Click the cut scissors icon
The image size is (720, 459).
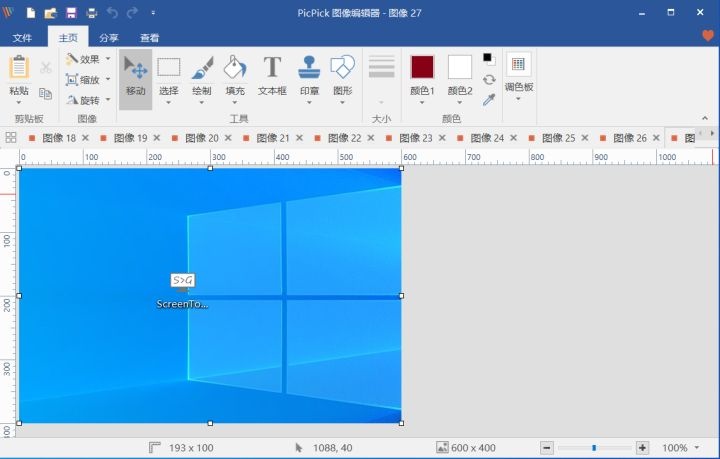coord(45,68)
